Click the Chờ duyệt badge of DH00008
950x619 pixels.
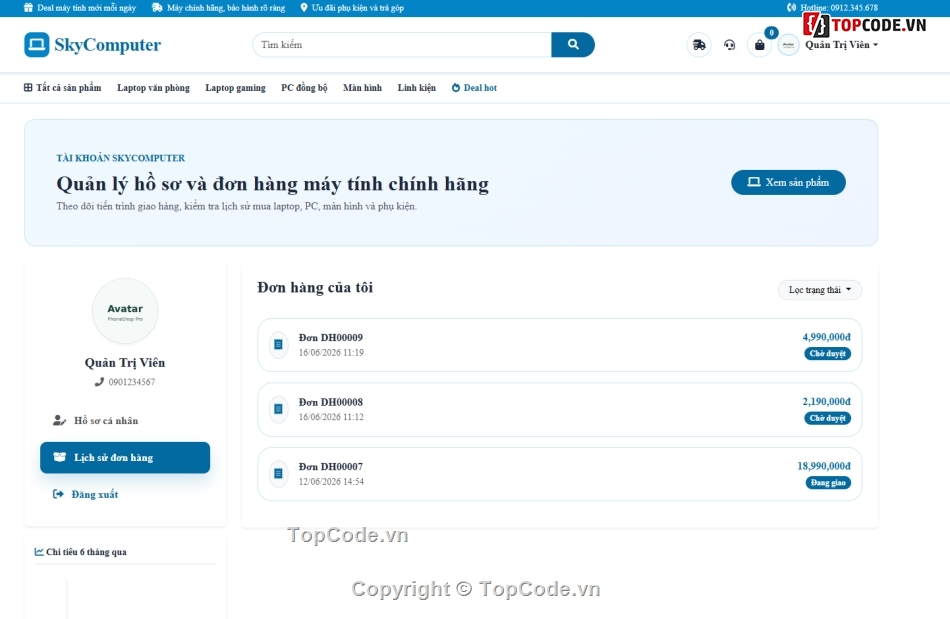coord(828,419)
